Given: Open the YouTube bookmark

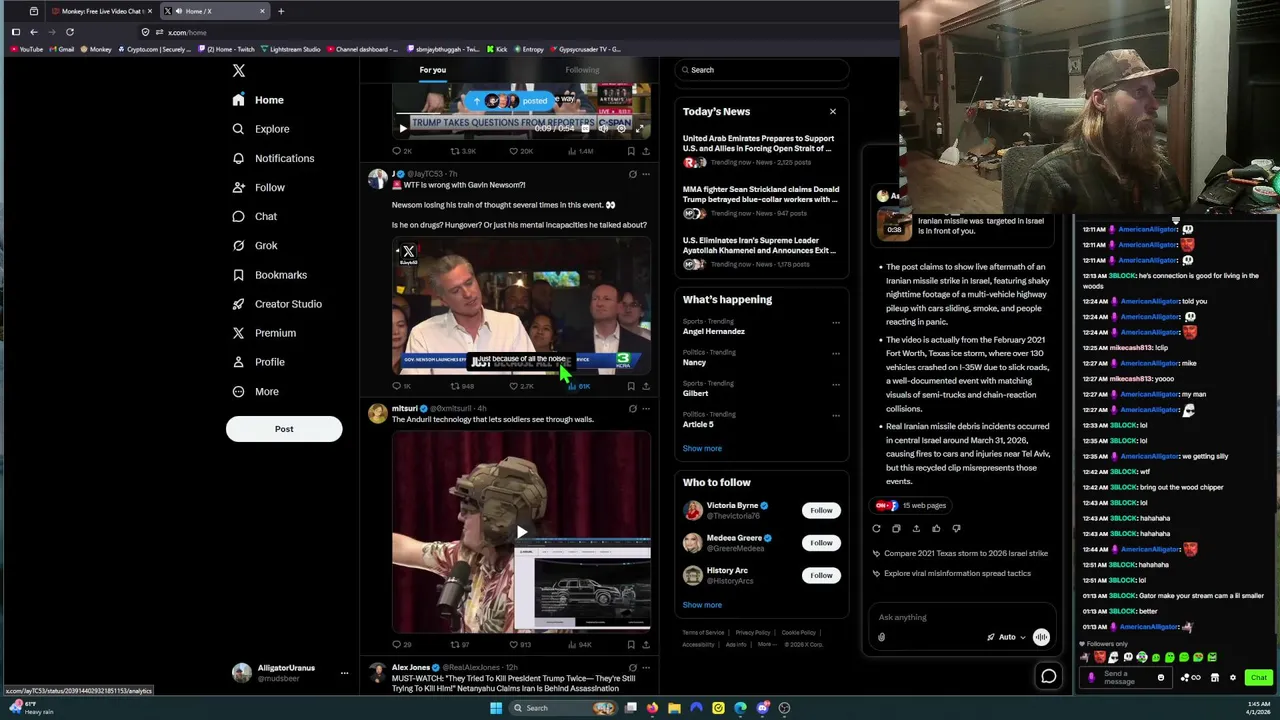Looking at the screenshot, I should 27,49.
